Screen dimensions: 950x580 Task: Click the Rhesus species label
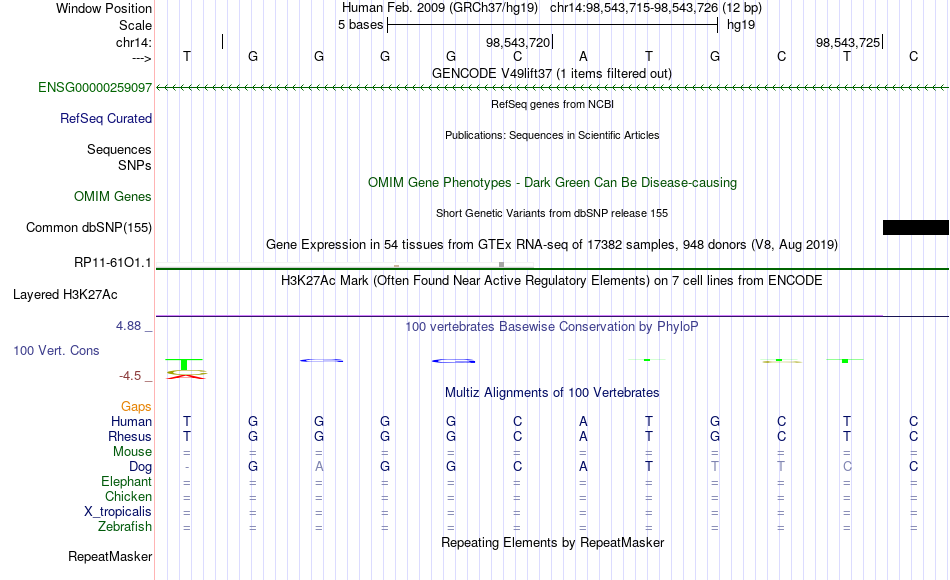[130, 436]
